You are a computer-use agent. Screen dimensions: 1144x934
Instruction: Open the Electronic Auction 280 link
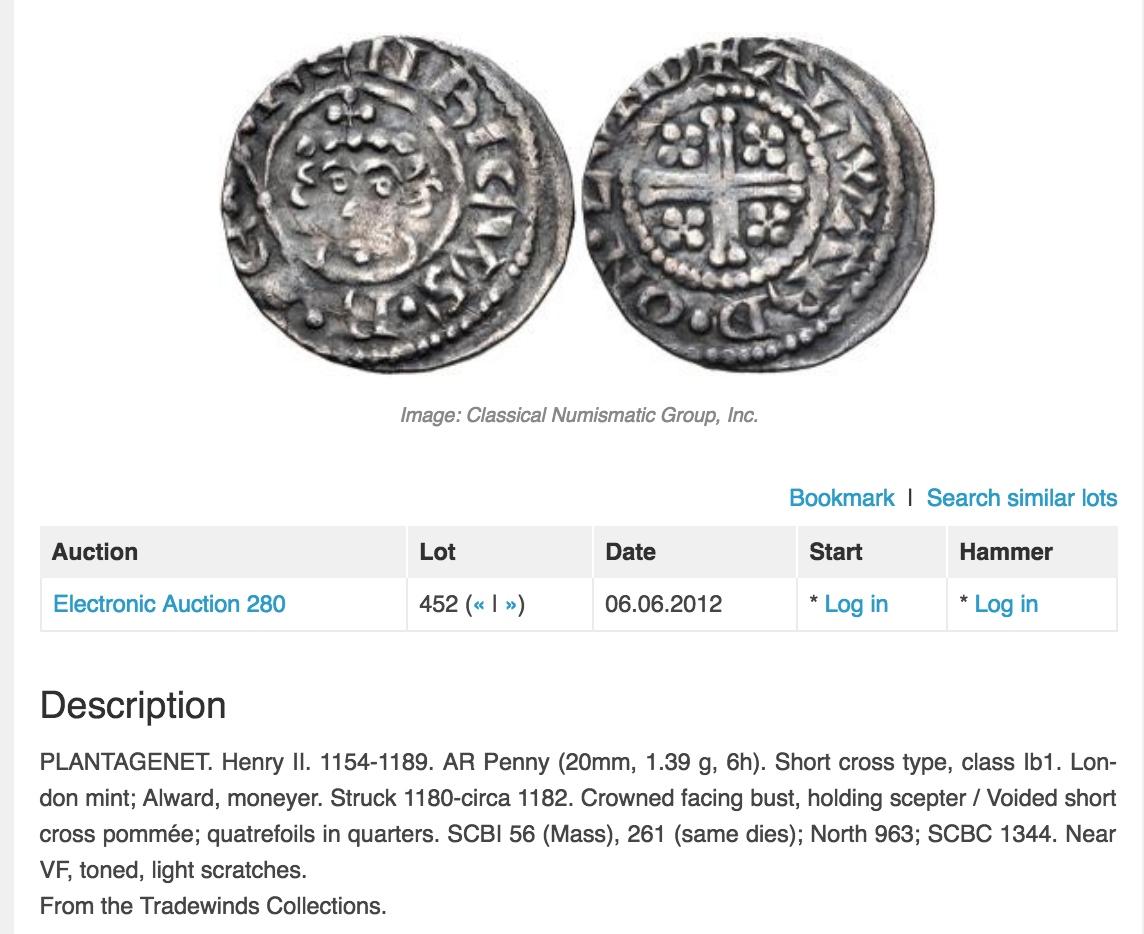(x=169, y=604)
